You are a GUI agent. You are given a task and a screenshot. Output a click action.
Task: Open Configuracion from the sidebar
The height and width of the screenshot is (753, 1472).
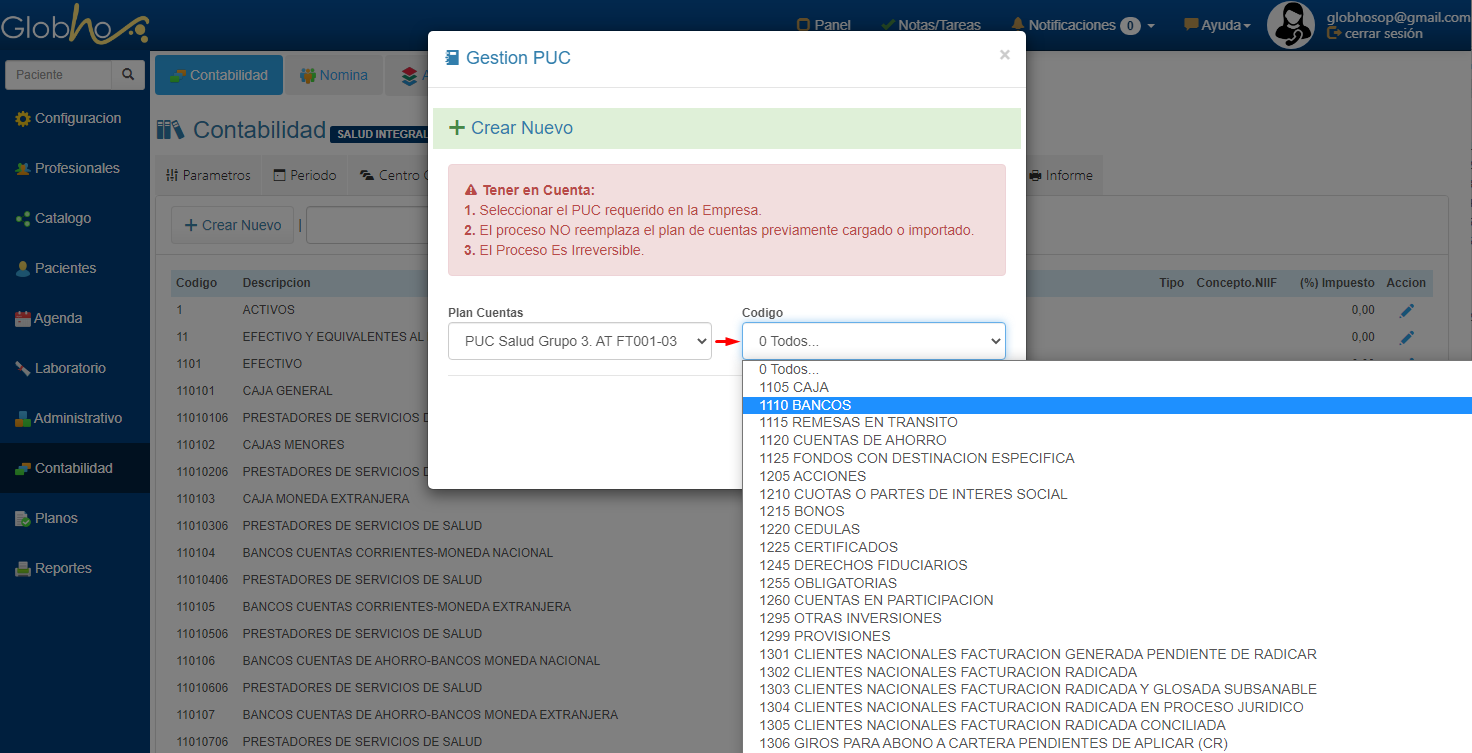click(x=77, y=119)
